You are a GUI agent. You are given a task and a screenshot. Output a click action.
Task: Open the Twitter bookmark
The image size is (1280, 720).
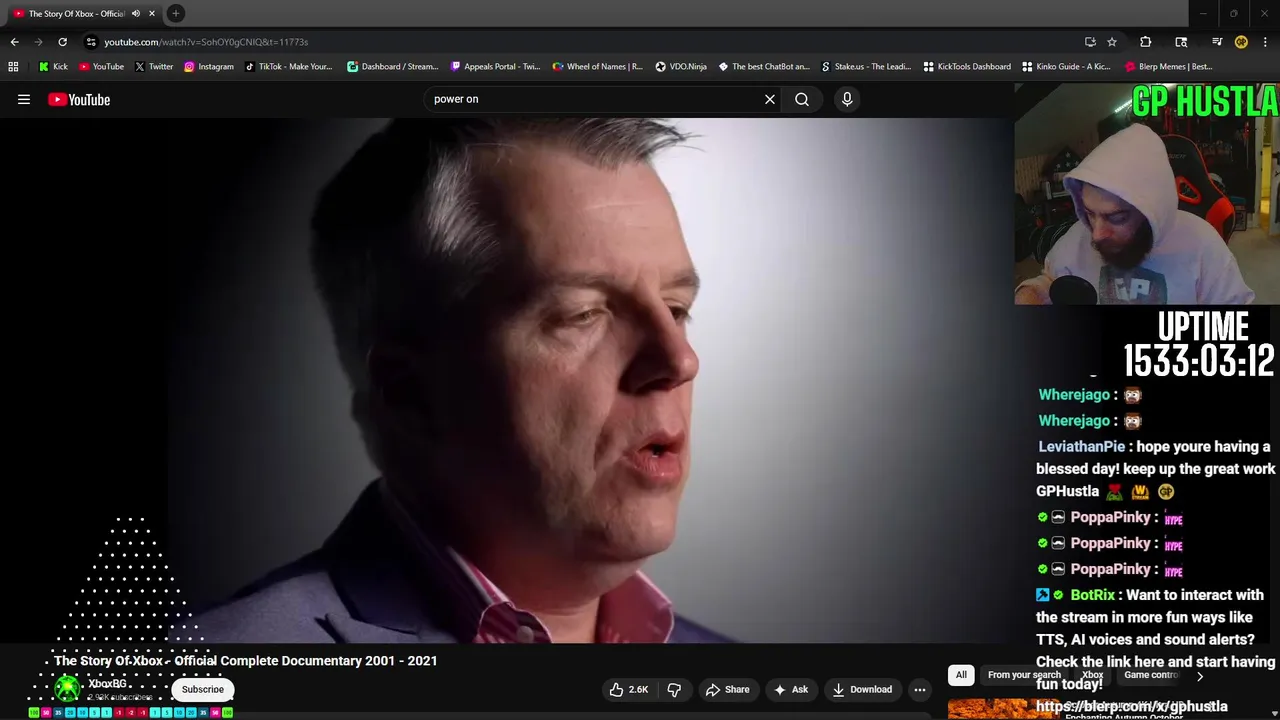(x=154, y=67)
